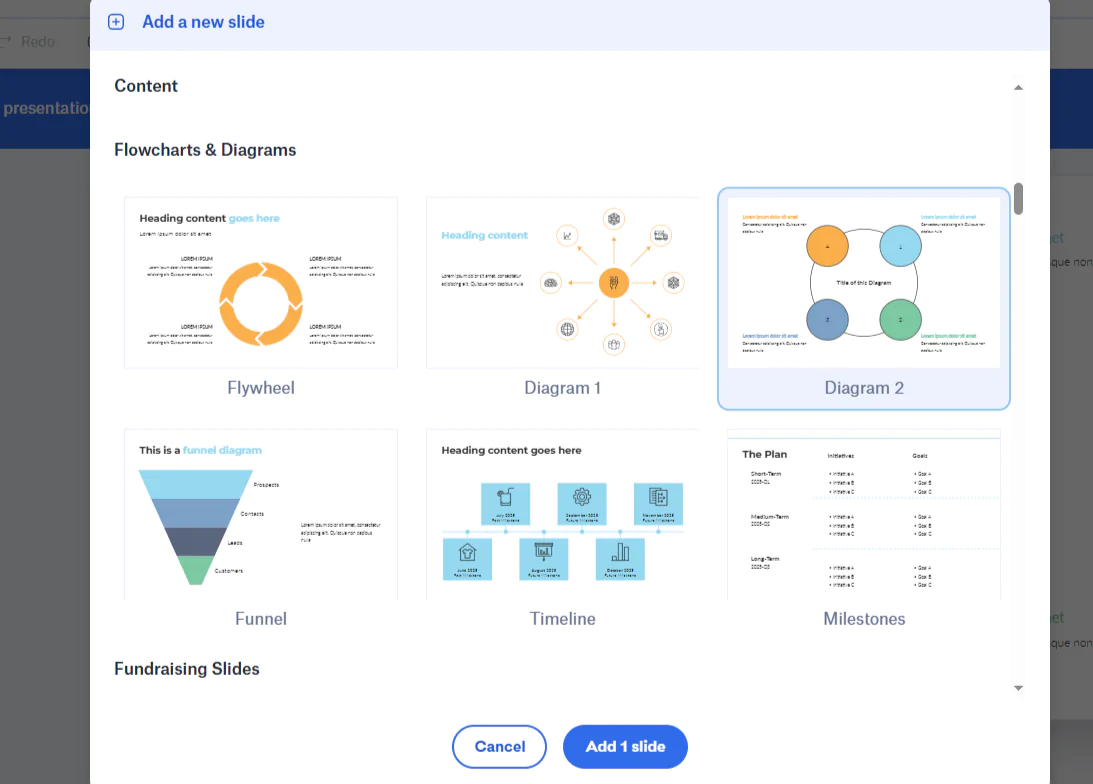Click the Milestones label text

(x=864, y=619)
